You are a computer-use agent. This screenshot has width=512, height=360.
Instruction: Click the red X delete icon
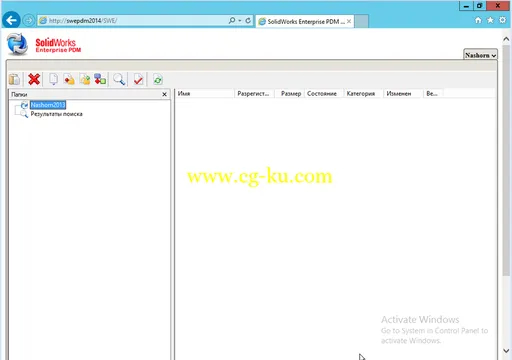coord(34,80)
